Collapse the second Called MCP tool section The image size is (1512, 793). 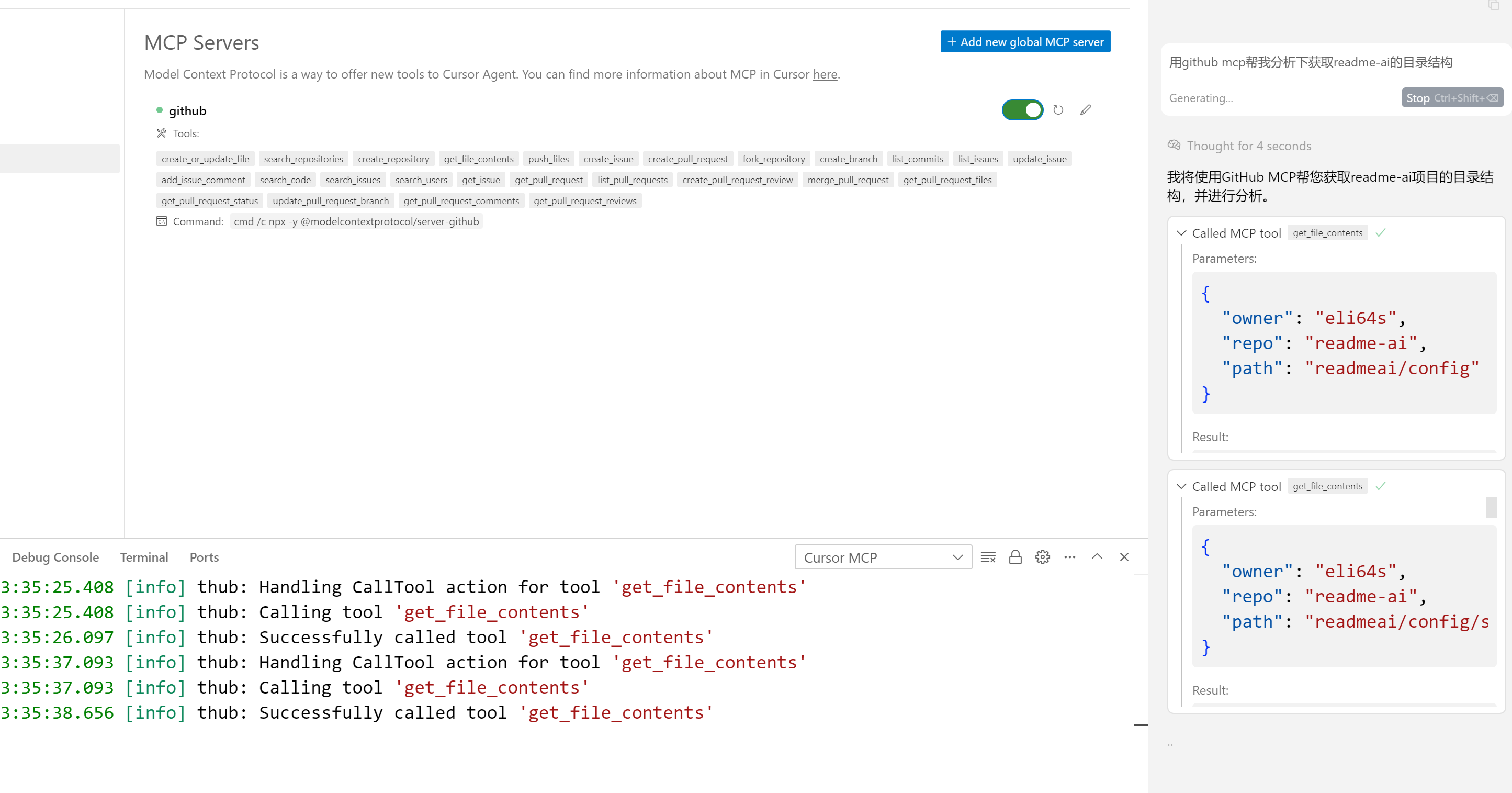[1181, 486]
